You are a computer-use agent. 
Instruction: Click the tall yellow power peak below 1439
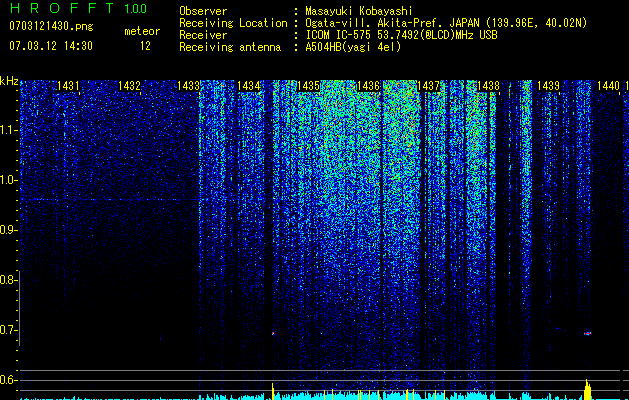pos(587,389)
